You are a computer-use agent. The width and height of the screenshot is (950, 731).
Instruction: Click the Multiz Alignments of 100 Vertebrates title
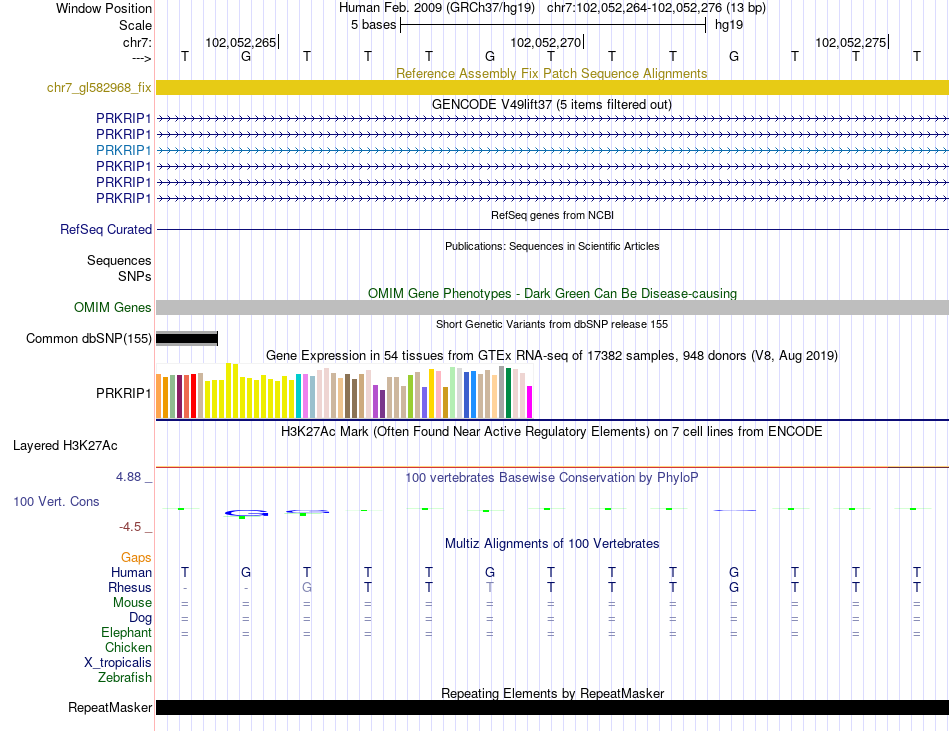tap(551, 544)
